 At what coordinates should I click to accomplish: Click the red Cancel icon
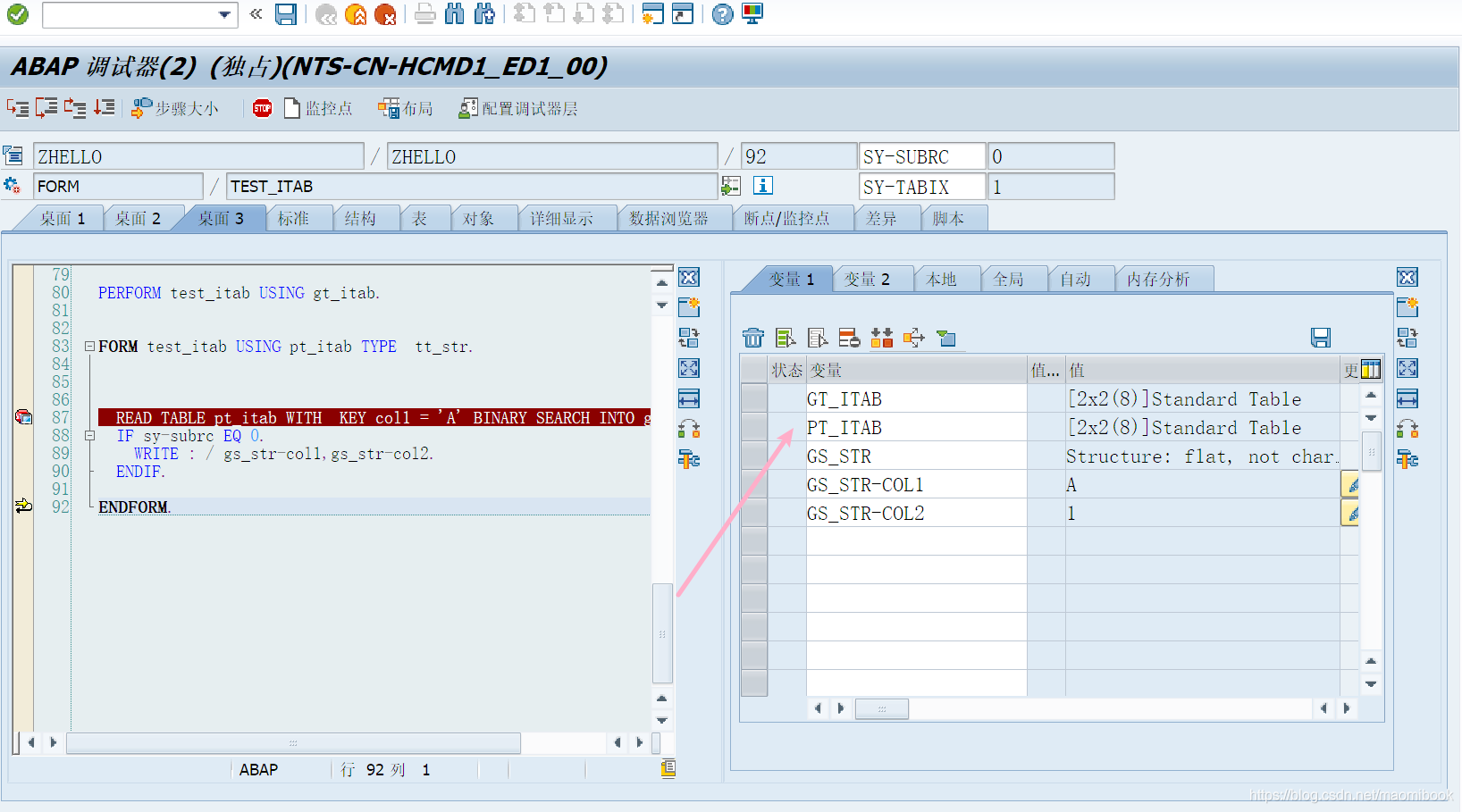coord(385,14)
